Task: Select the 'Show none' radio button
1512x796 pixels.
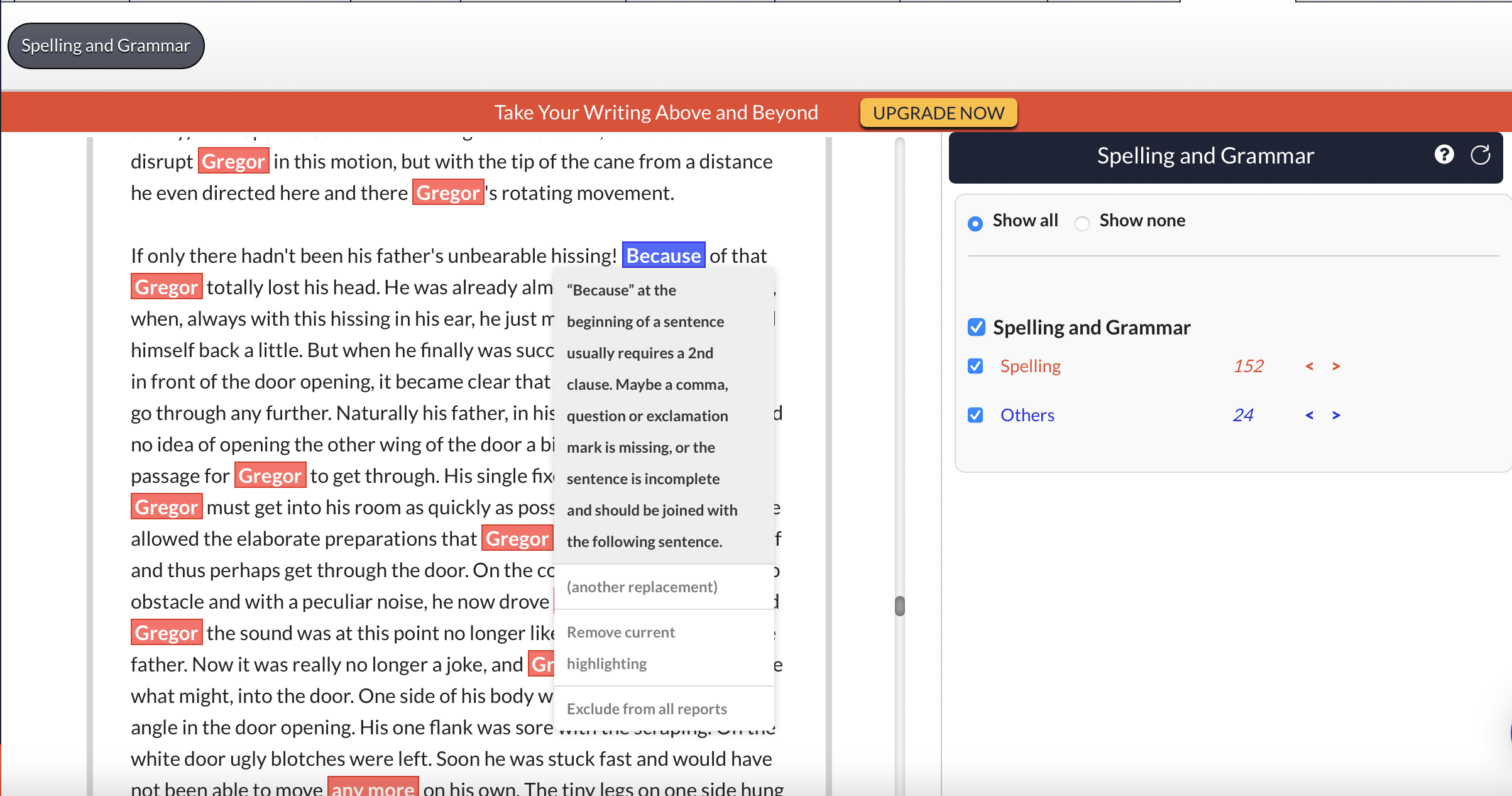Action: point(1082,223)
